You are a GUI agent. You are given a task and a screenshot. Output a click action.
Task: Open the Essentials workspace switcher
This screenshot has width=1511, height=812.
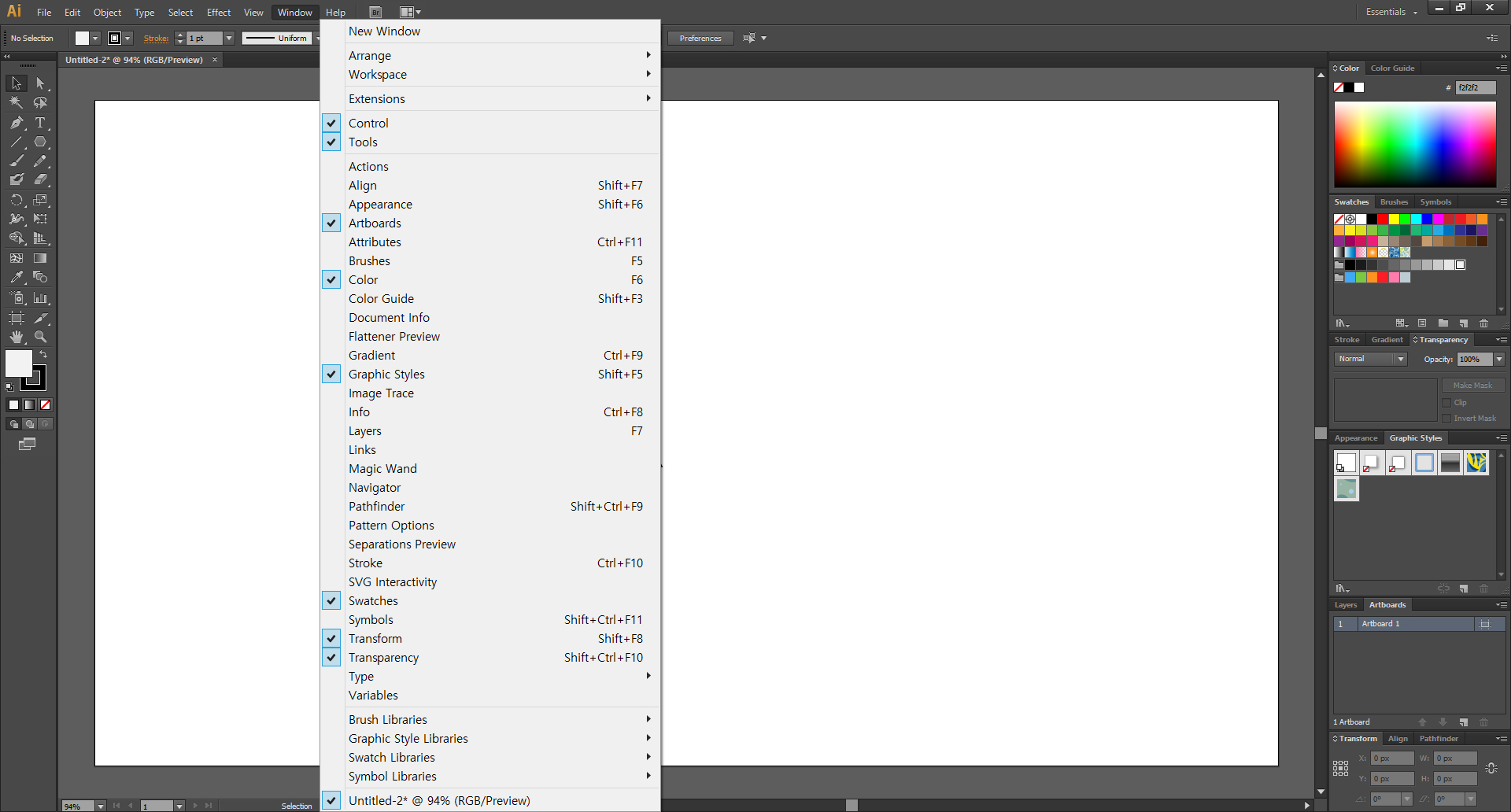[x=1391, y=12]
